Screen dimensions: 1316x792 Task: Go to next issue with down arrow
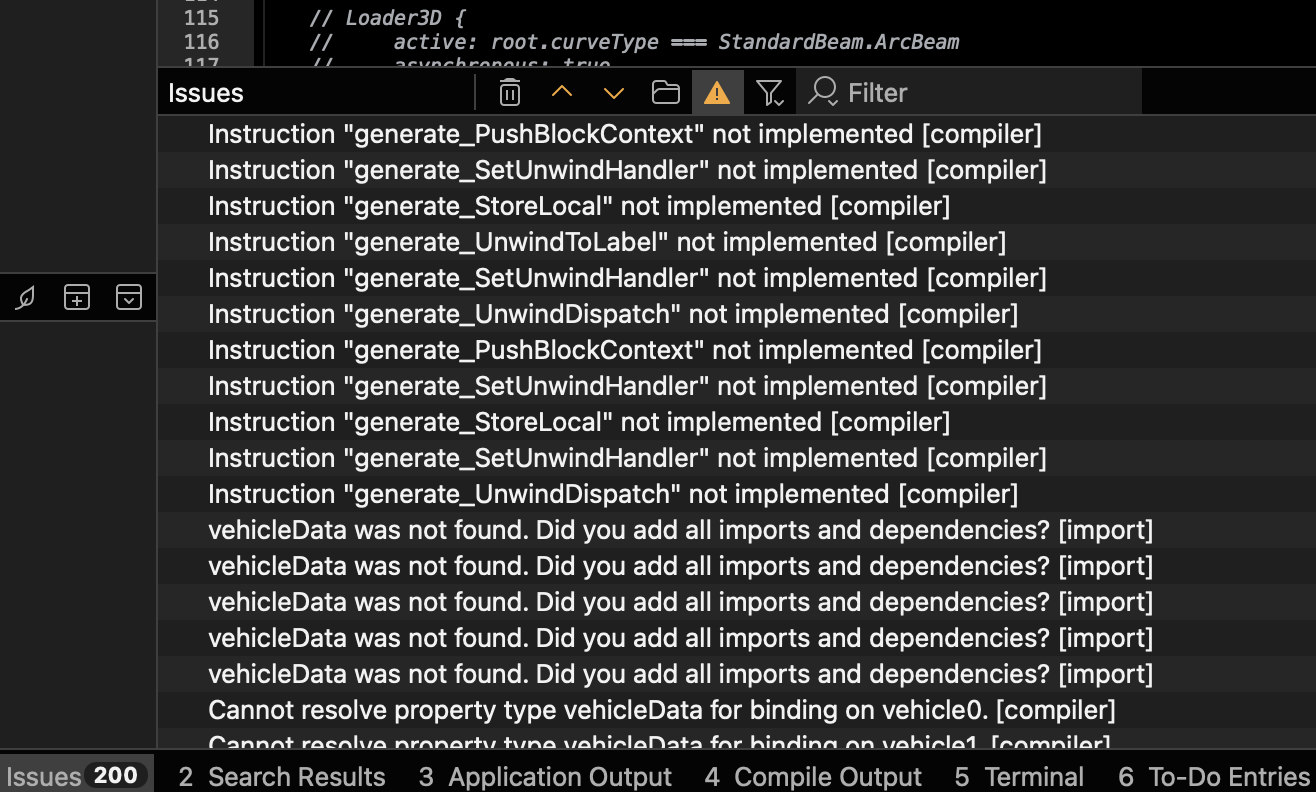point(614,93)
